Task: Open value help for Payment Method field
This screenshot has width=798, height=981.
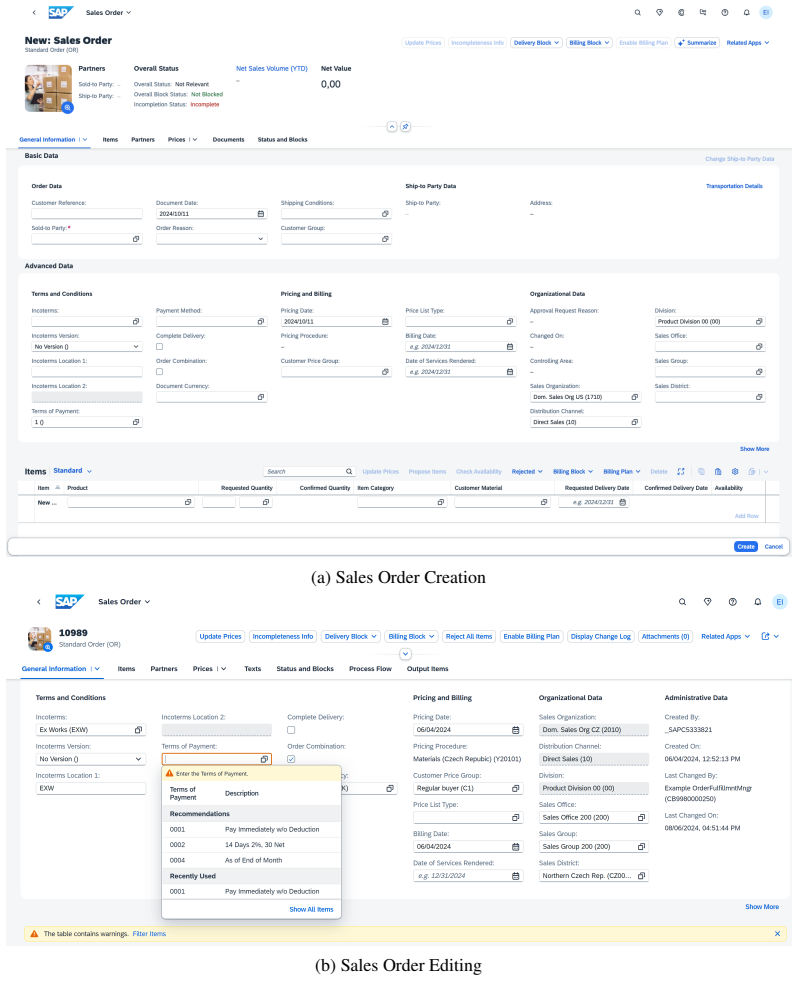Action: (x=260, y=322)
